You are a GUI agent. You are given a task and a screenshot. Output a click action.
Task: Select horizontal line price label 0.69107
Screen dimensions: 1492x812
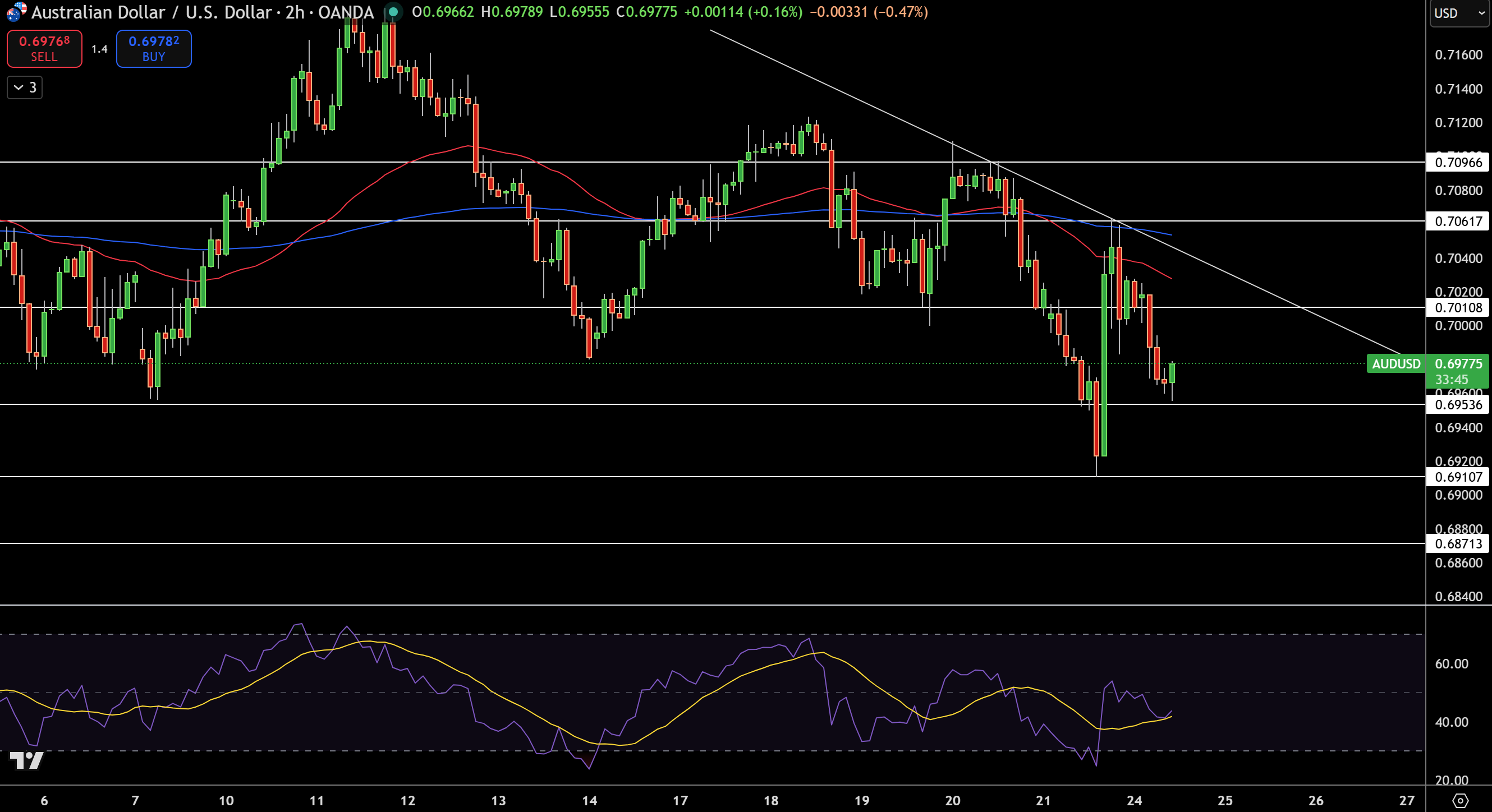pyautogui.click(x=1458, y=477)
